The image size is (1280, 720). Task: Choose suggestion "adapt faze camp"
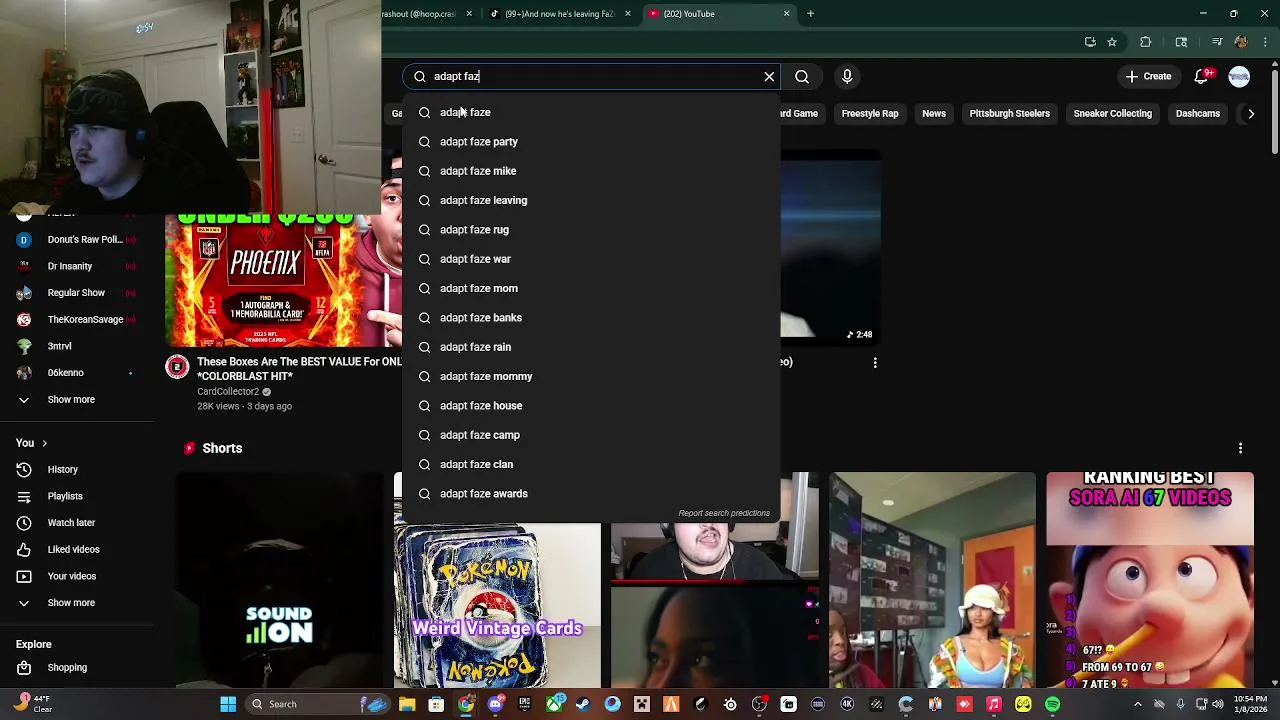(x=591, y=435)
